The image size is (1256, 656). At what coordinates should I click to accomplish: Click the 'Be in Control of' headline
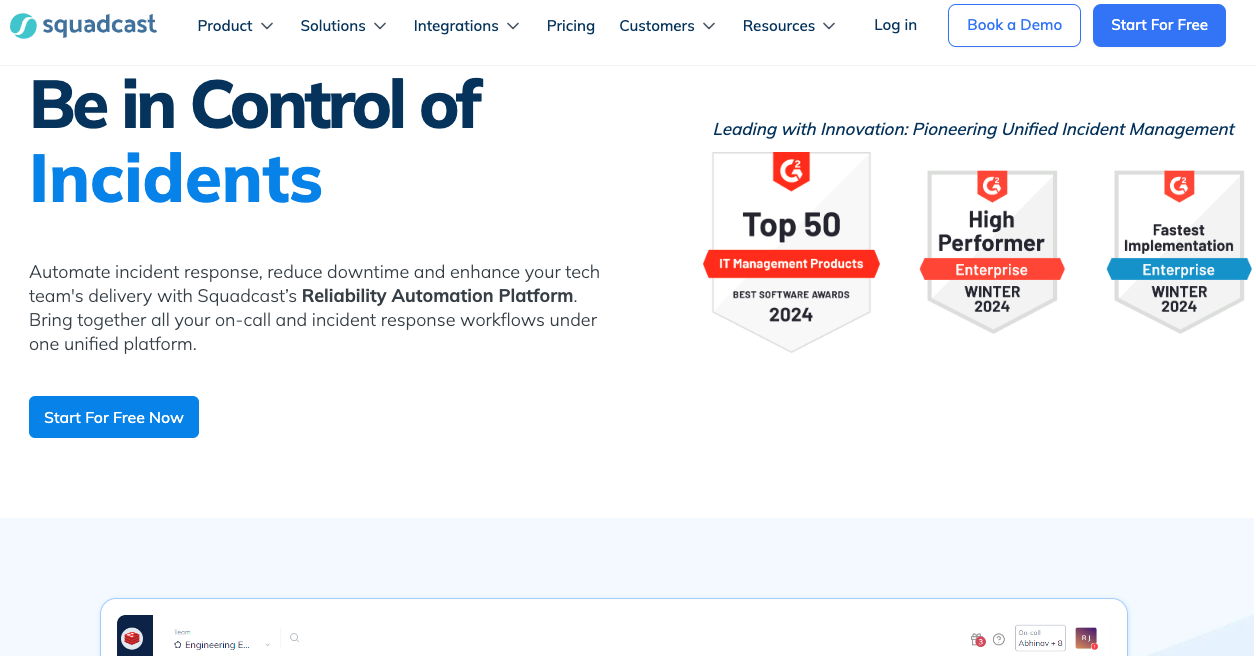pyautogui.click(x=256, y=103)
